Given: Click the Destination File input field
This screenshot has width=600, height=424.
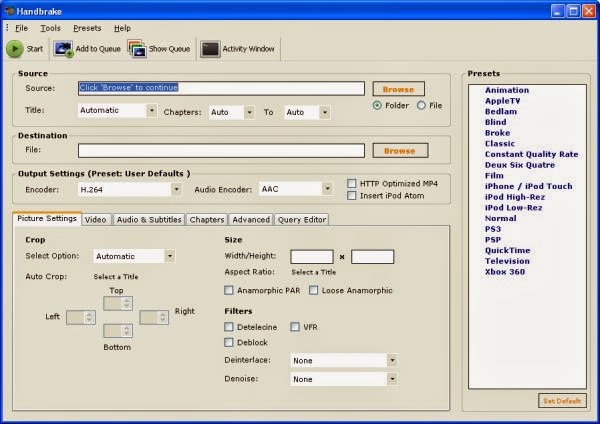Looking at the screenshot, I should coord(221,150).
